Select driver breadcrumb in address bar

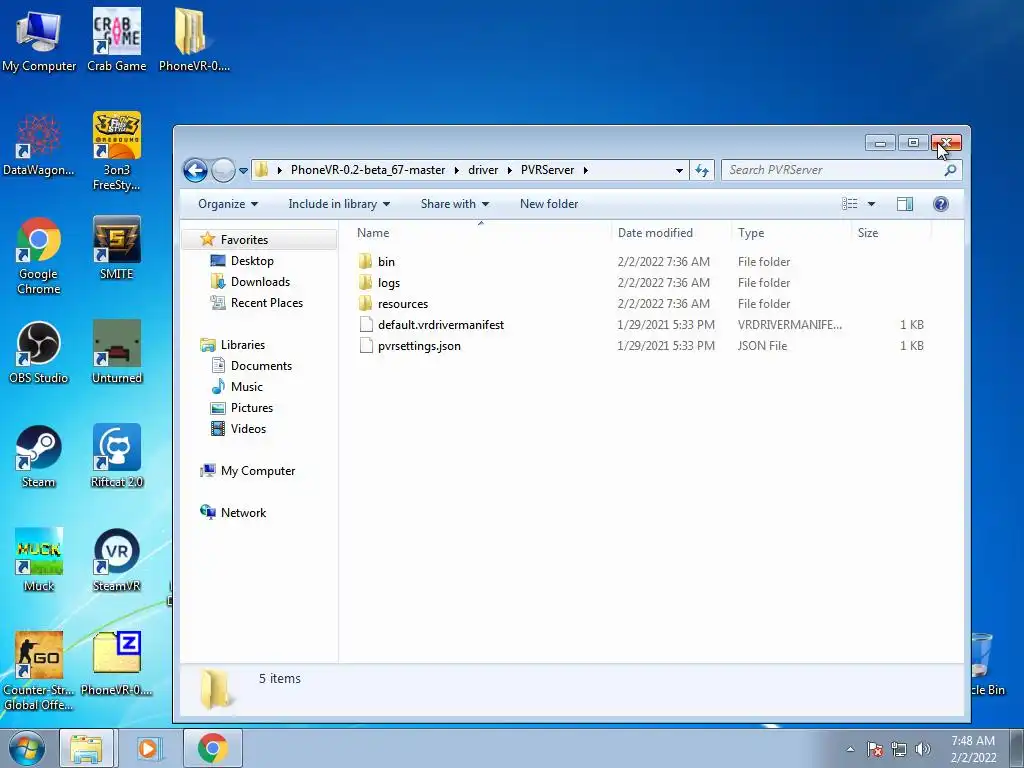pos(483,170)
